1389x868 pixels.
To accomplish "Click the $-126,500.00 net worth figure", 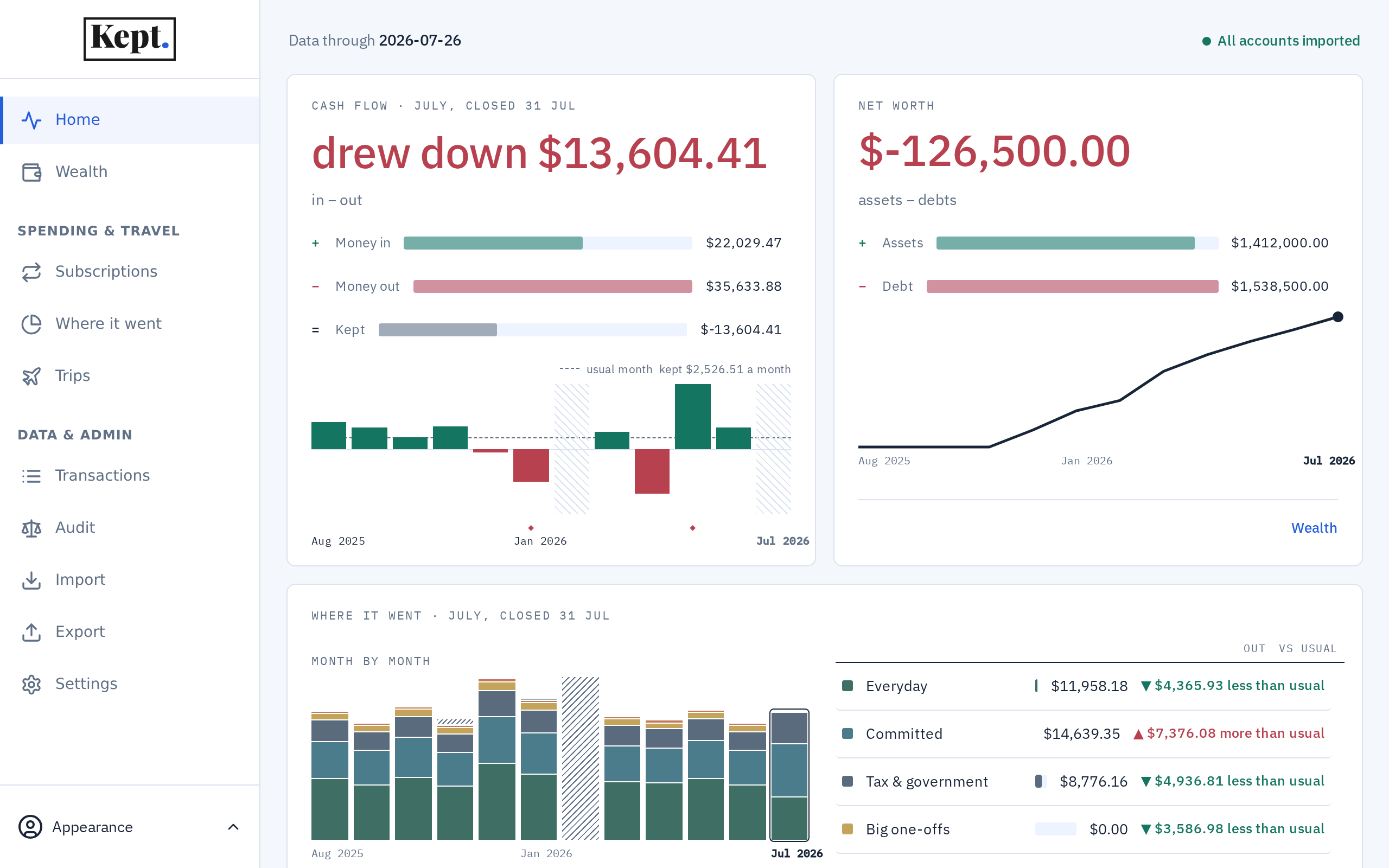I will point(994,151).
